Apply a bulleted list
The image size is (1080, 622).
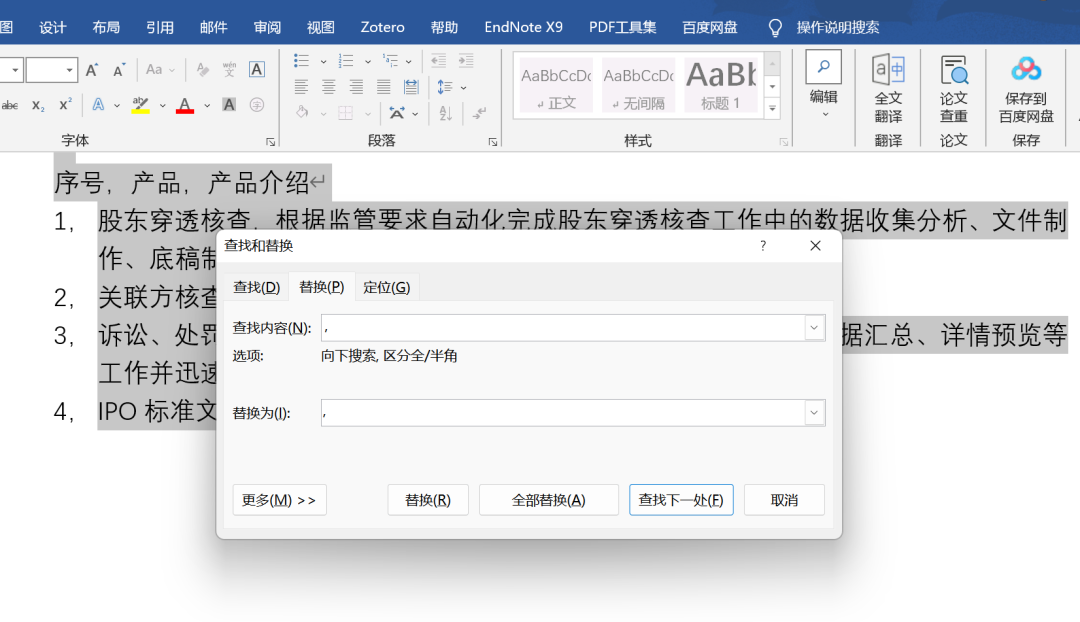point(301,61)
